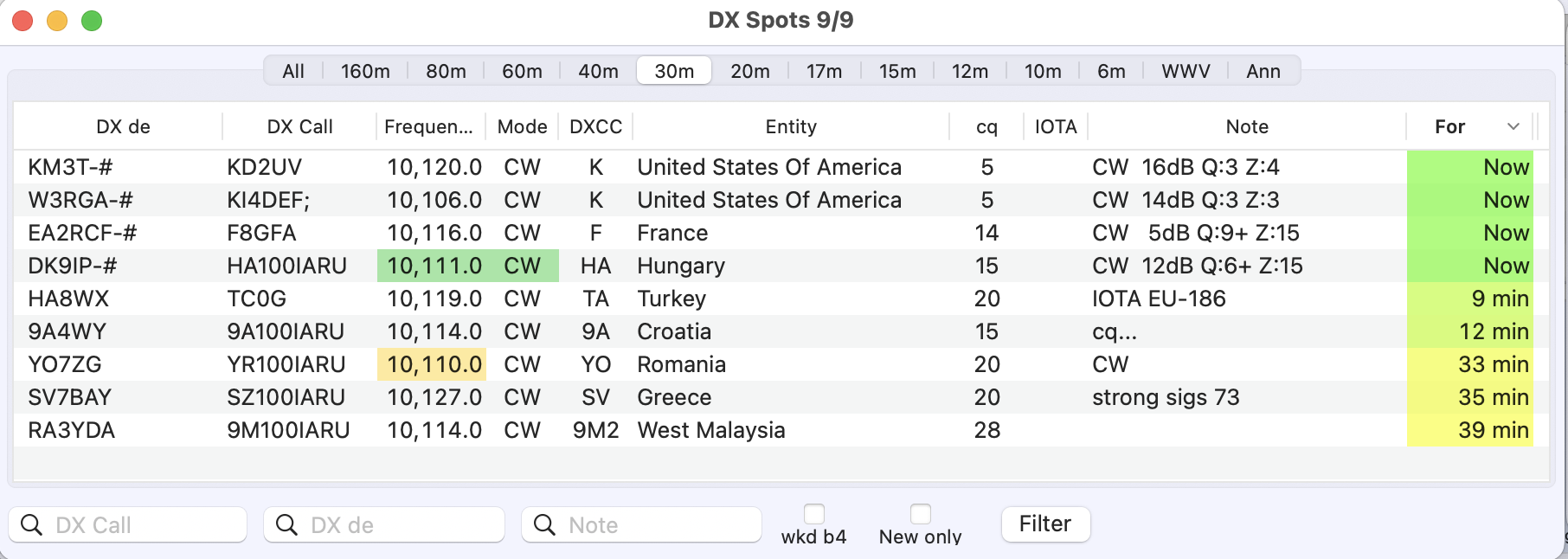Show the Ann announcements tab

pyautogui.click(x=1263, y=71)
